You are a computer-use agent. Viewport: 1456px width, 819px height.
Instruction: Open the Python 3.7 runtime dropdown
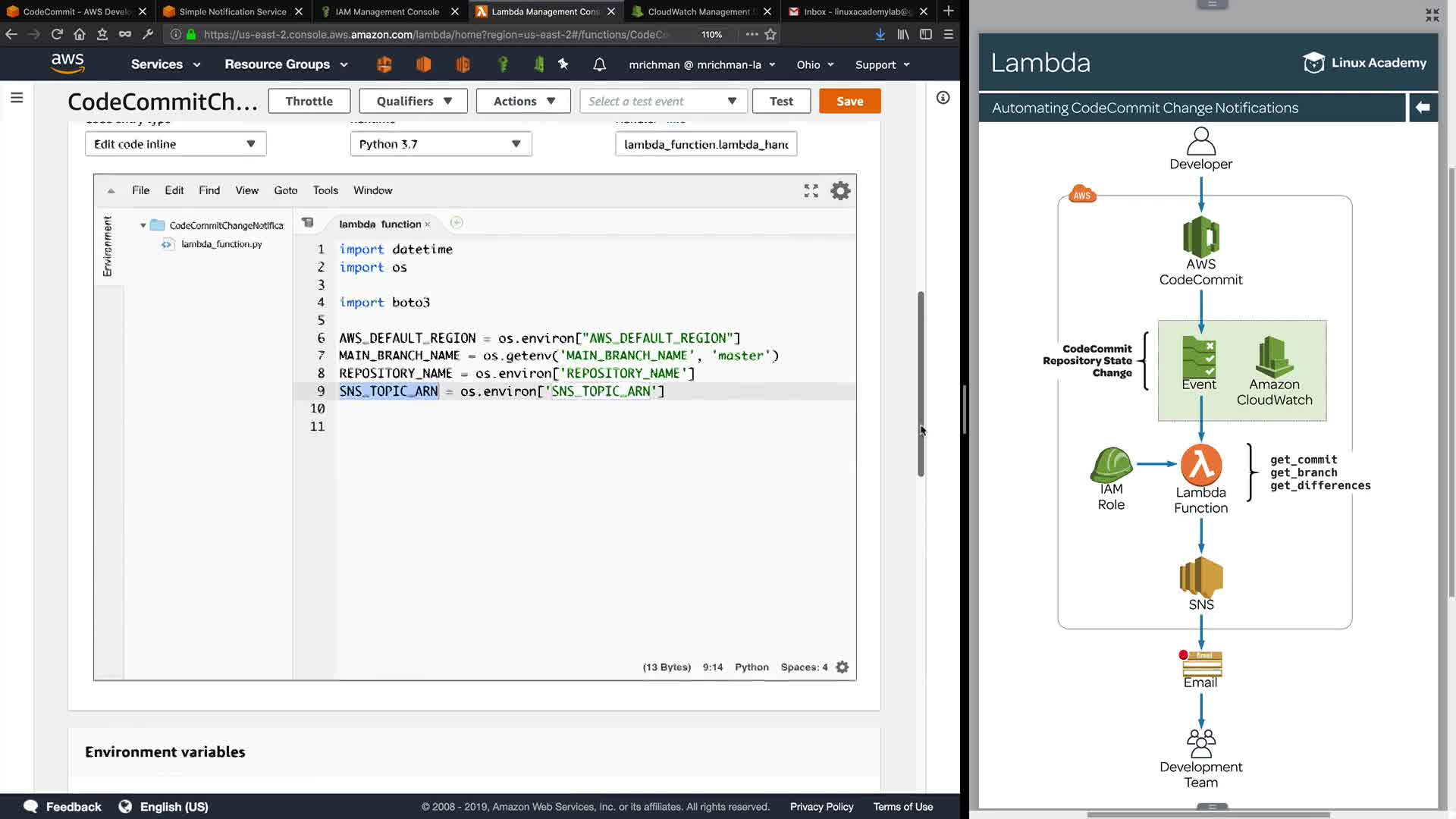pos(441,144)
